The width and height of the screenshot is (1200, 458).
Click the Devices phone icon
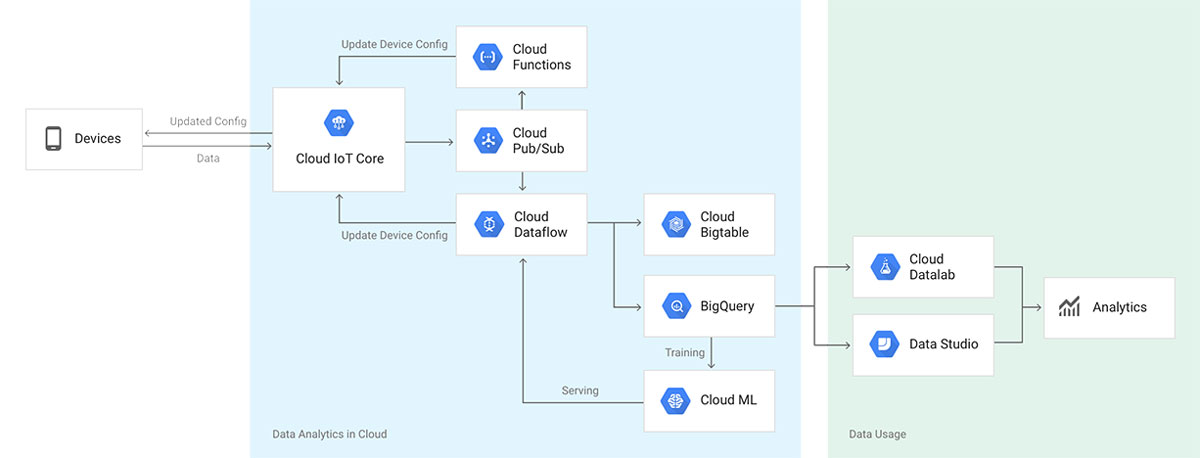(x=53, y=139)
